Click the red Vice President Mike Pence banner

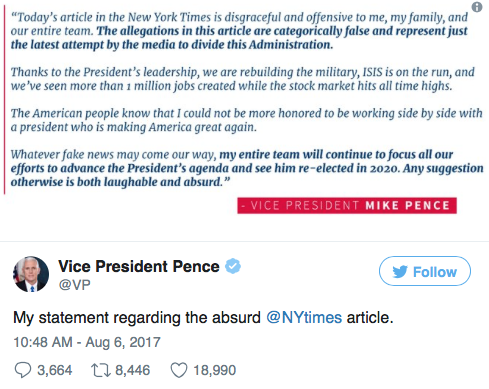(x=347, y=205)
